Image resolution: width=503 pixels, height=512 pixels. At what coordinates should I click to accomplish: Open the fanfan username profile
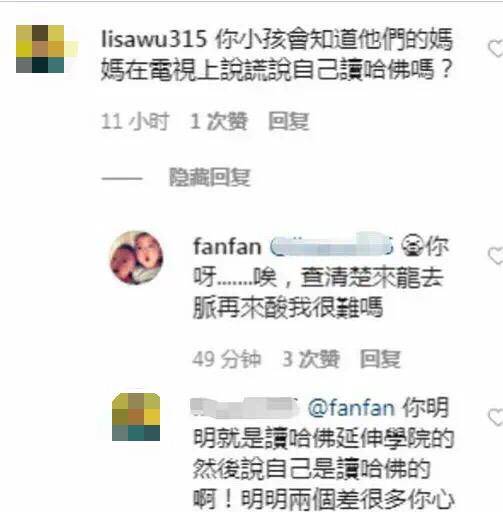(x=227, y=247)
